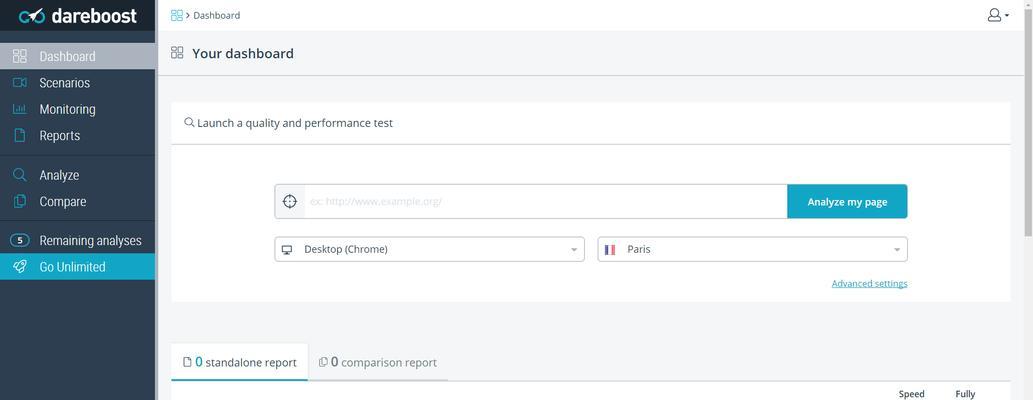Viewport: 1033px width, 400px height.
Task: Expand the Paris location dropdown
Action: pyautogui.click(x=752, y=249)
